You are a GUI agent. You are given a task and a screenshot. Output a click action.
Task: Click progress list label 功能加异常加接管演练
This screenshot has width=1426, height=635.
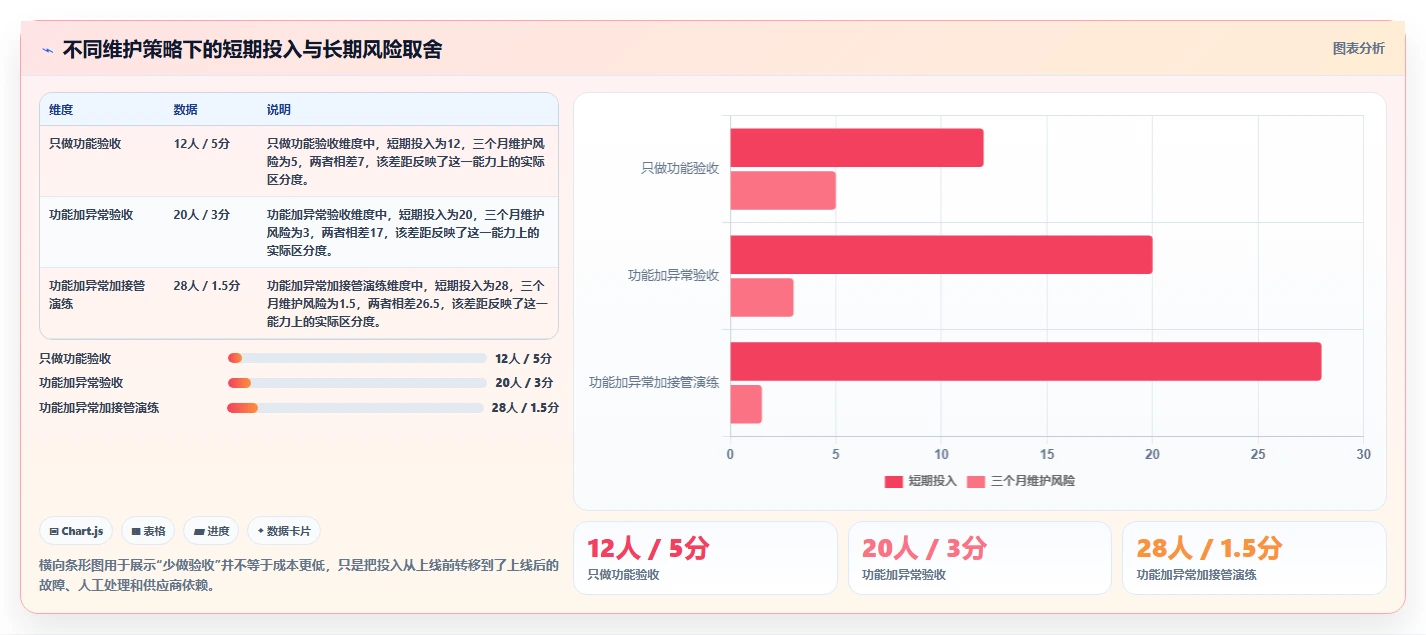click(x=99, y=407)
